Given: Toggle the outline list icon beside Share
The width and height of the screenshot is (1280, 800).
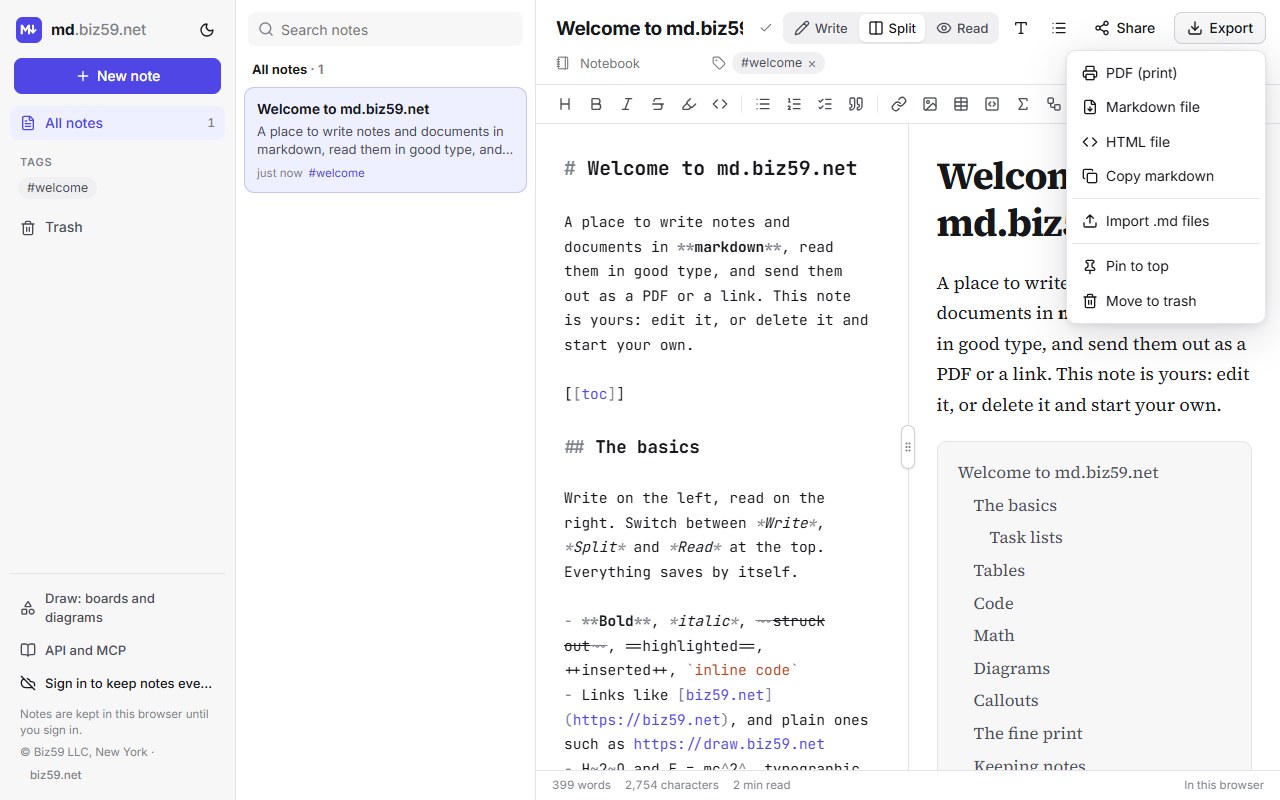Looking at the screenshot, I should 1059,28.
